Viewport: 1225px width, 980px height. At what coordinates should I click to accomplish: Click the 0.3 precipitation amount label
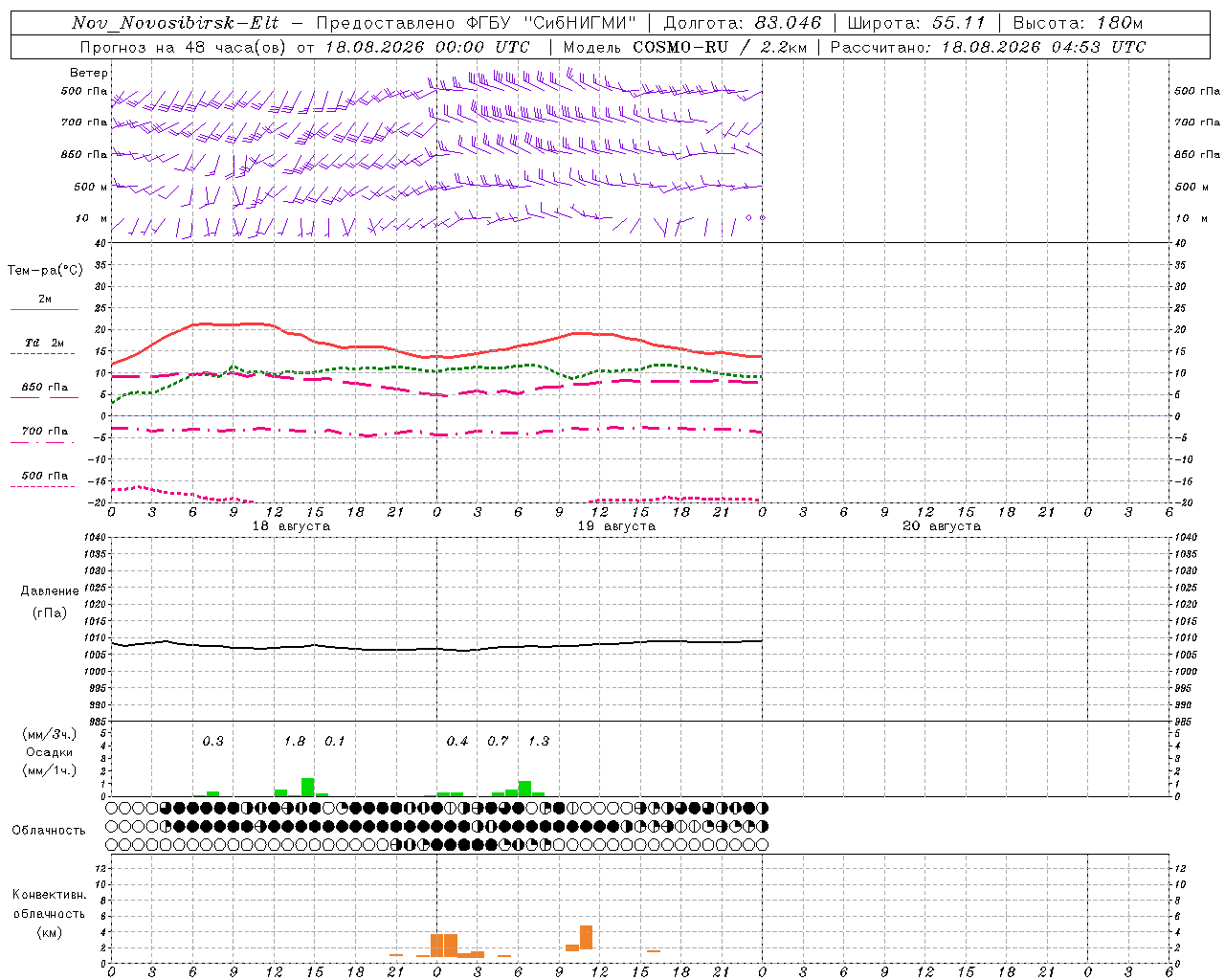pos(212,741)
